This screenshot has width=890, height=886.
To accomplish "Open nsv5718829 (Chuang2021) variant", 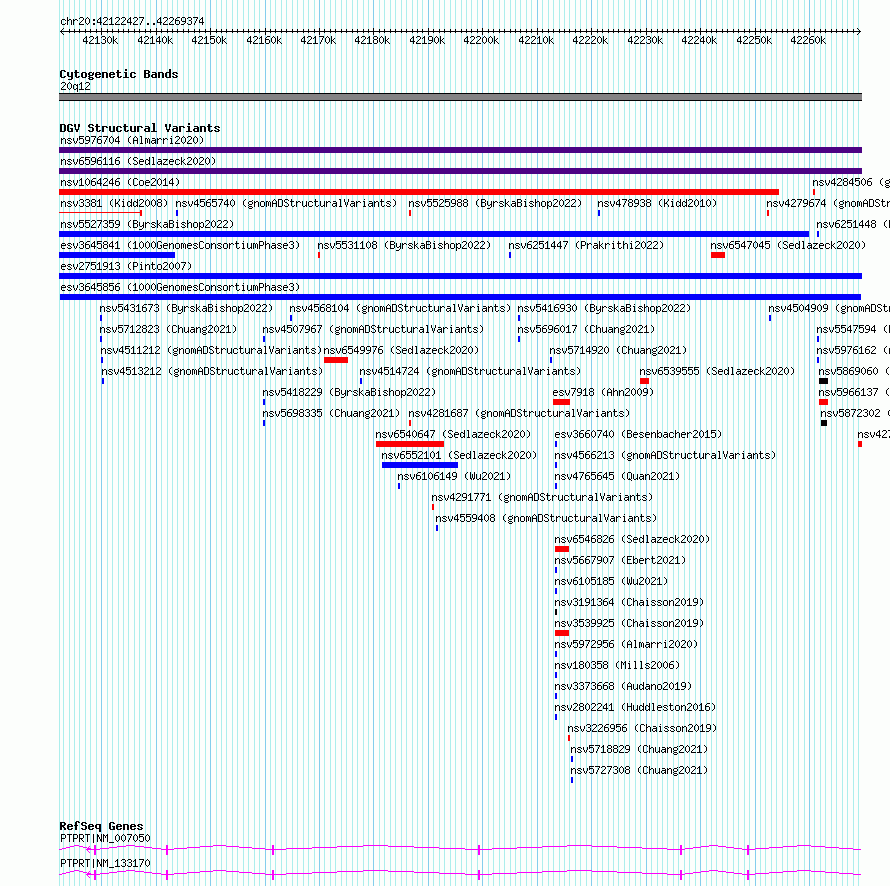I will 639,749.
